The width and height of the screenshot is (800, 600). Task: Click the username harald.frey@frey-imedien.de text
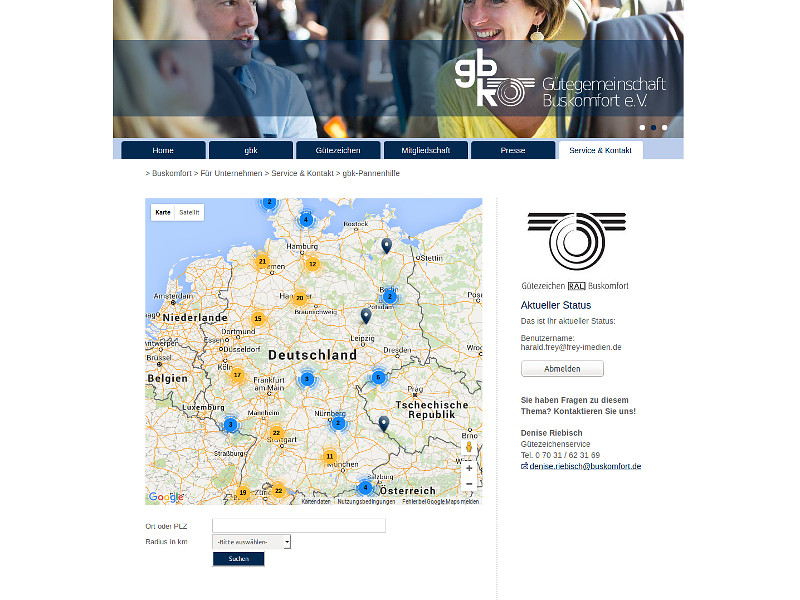click(571, 347)
